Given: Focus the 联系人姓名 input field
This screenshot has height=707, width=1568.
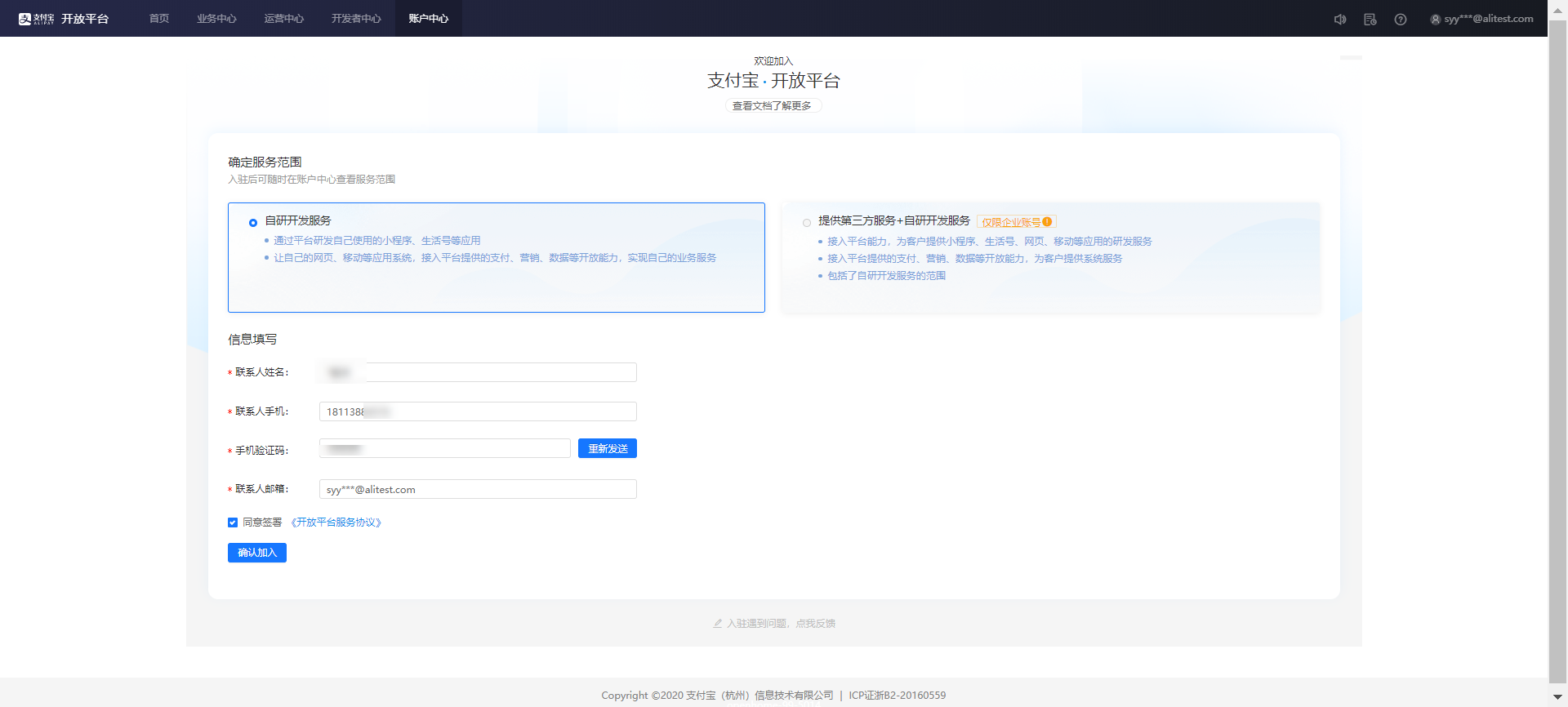Looking at the screenshot, I should [478, 372].
